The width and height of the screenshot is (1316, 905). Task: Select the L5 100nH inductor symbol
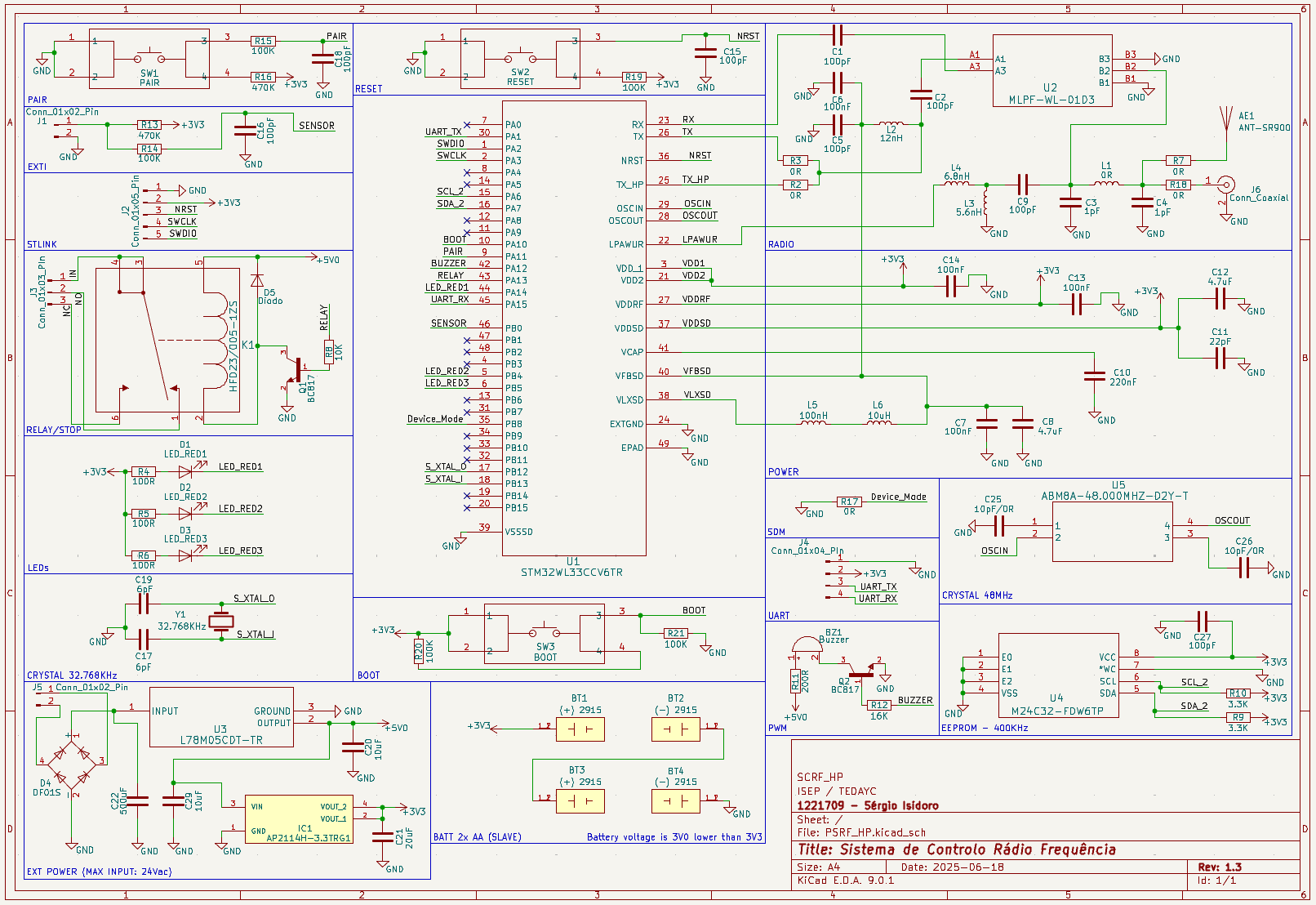pos(813,421)
